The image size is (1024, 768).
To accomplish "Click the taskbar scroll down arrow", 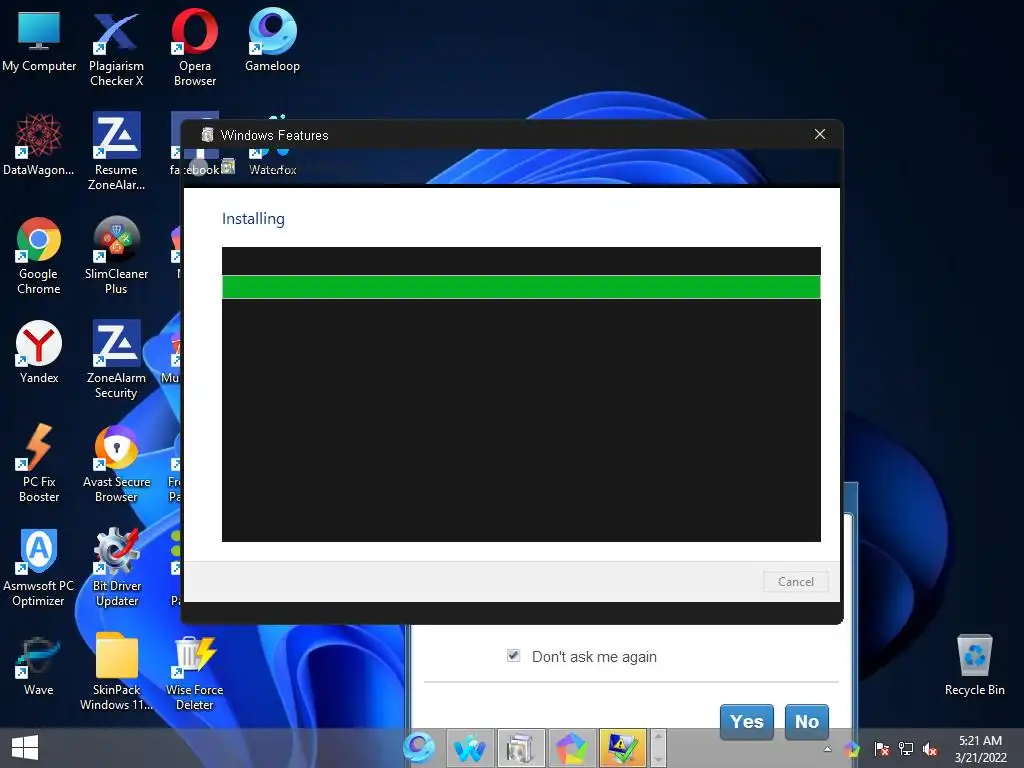I will click(x=658, y=758).
